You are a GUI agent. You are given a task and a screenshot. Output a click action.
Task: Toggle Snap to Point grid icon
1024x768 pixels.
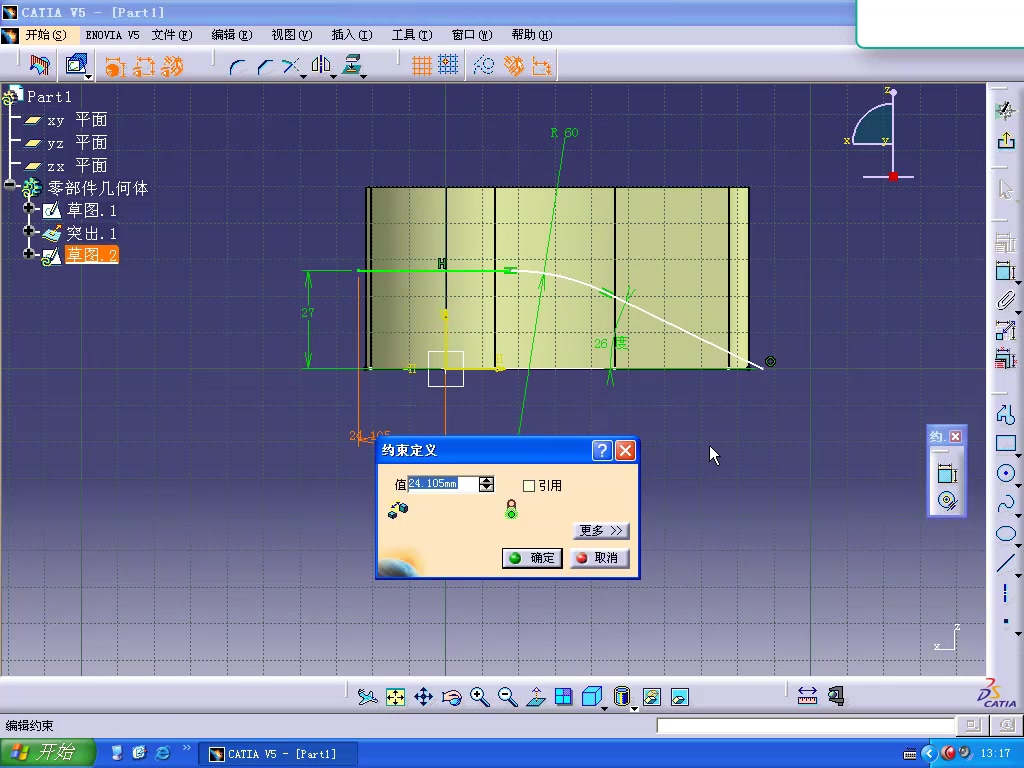(448, 66)
